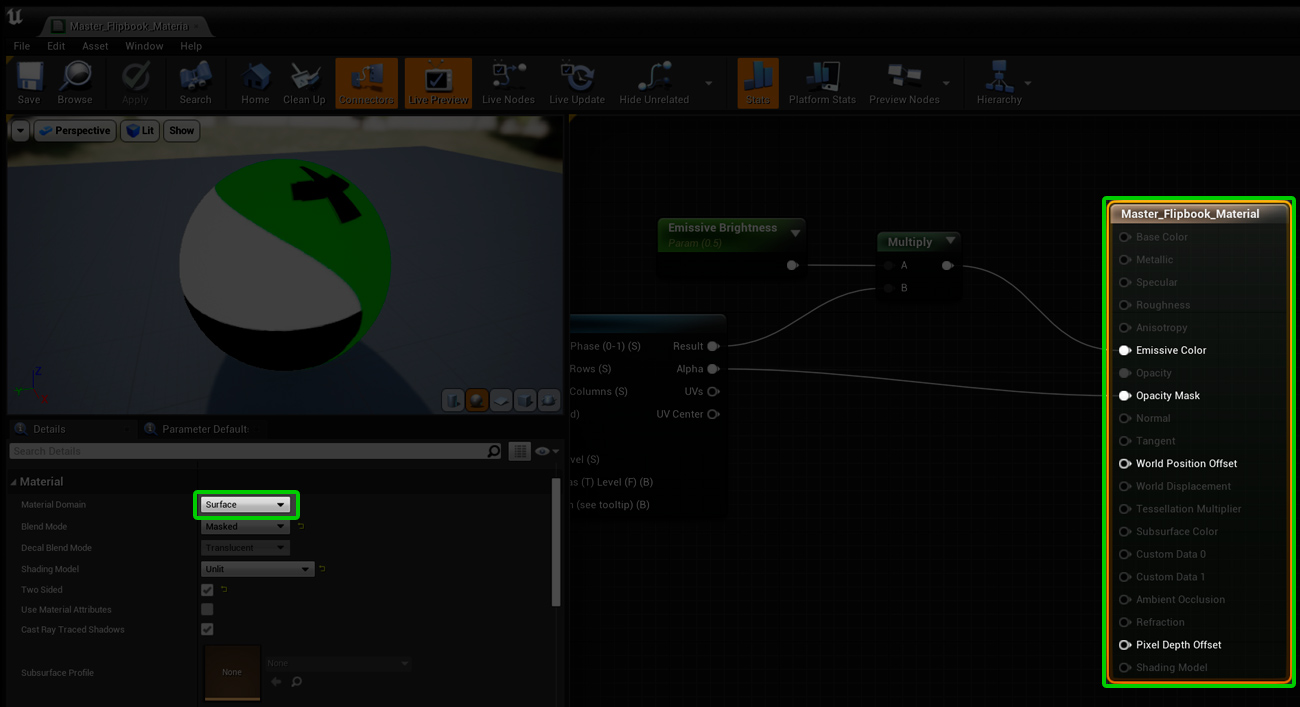
Task: Open the Subsurface Profile None asset dropdown
Action: (338, 663)
